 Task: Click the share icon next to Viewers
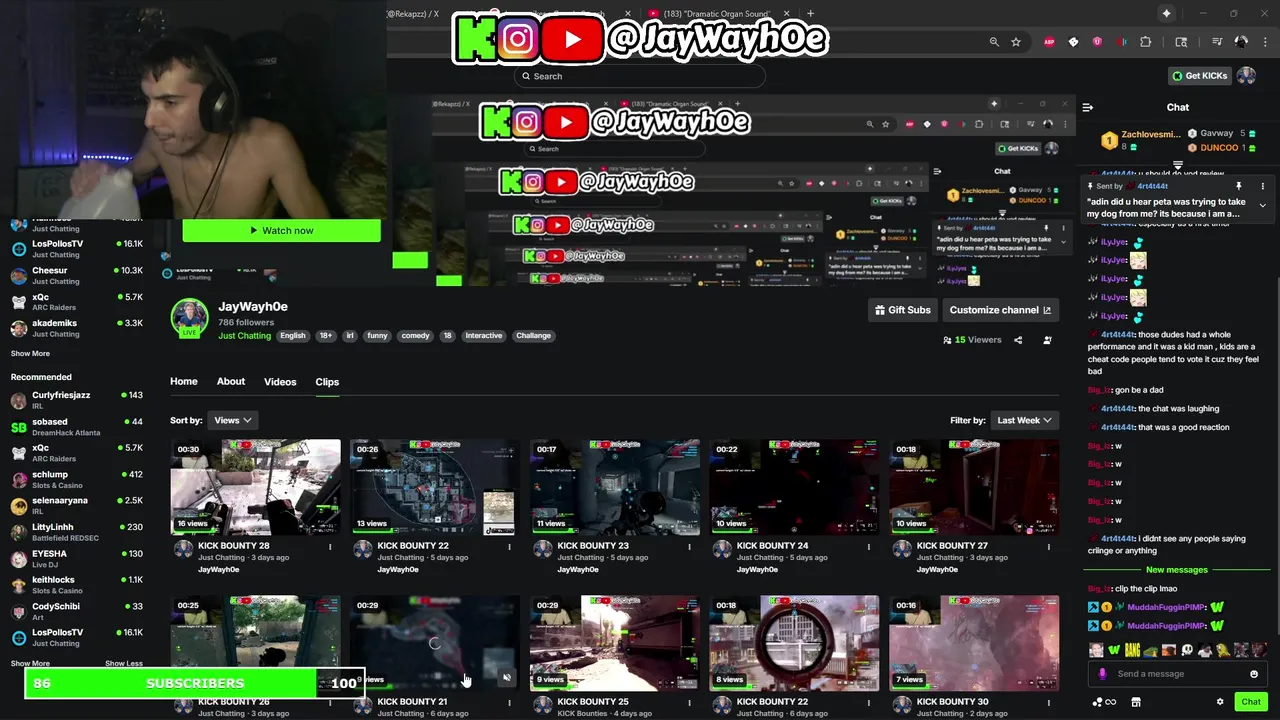click(x=1018, y=340)
